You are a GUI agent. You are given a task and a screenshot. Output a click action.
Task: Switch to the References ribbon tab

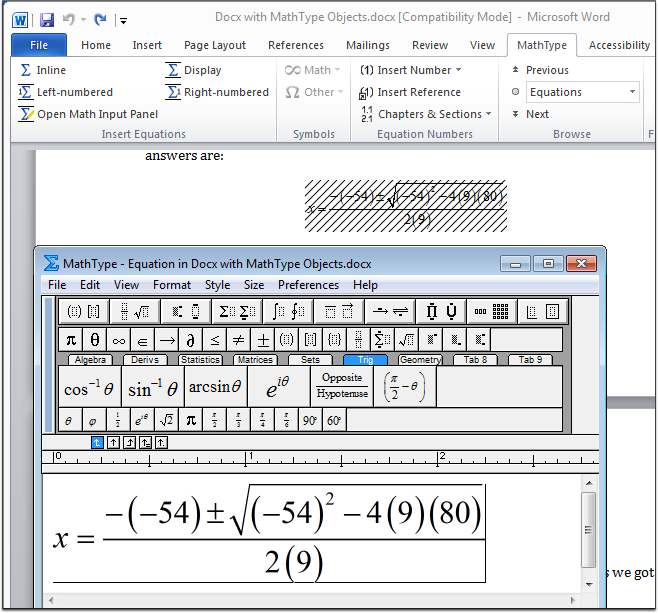click(296, 45)
